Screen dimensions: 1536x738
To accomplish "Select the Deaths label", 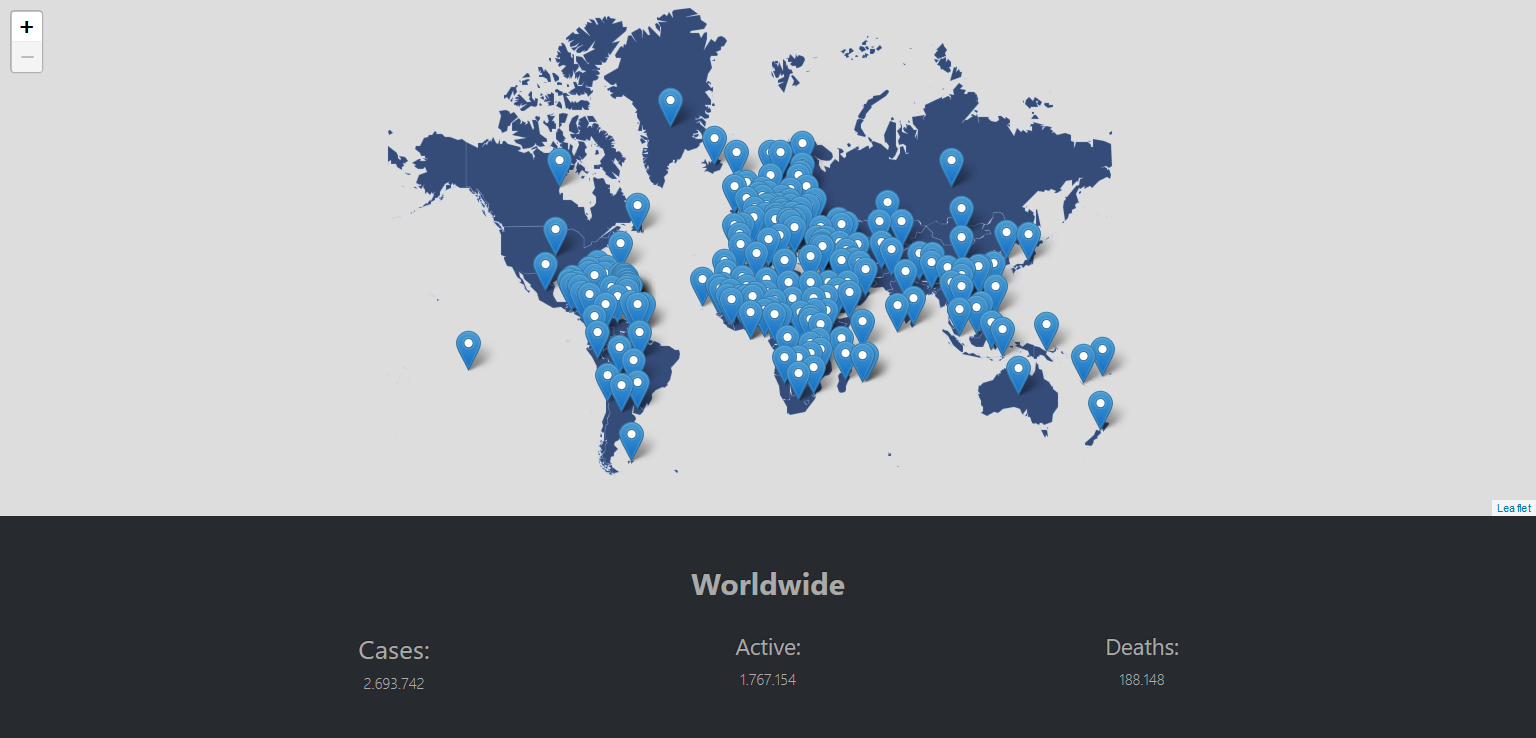I will tap(1142, 648).
